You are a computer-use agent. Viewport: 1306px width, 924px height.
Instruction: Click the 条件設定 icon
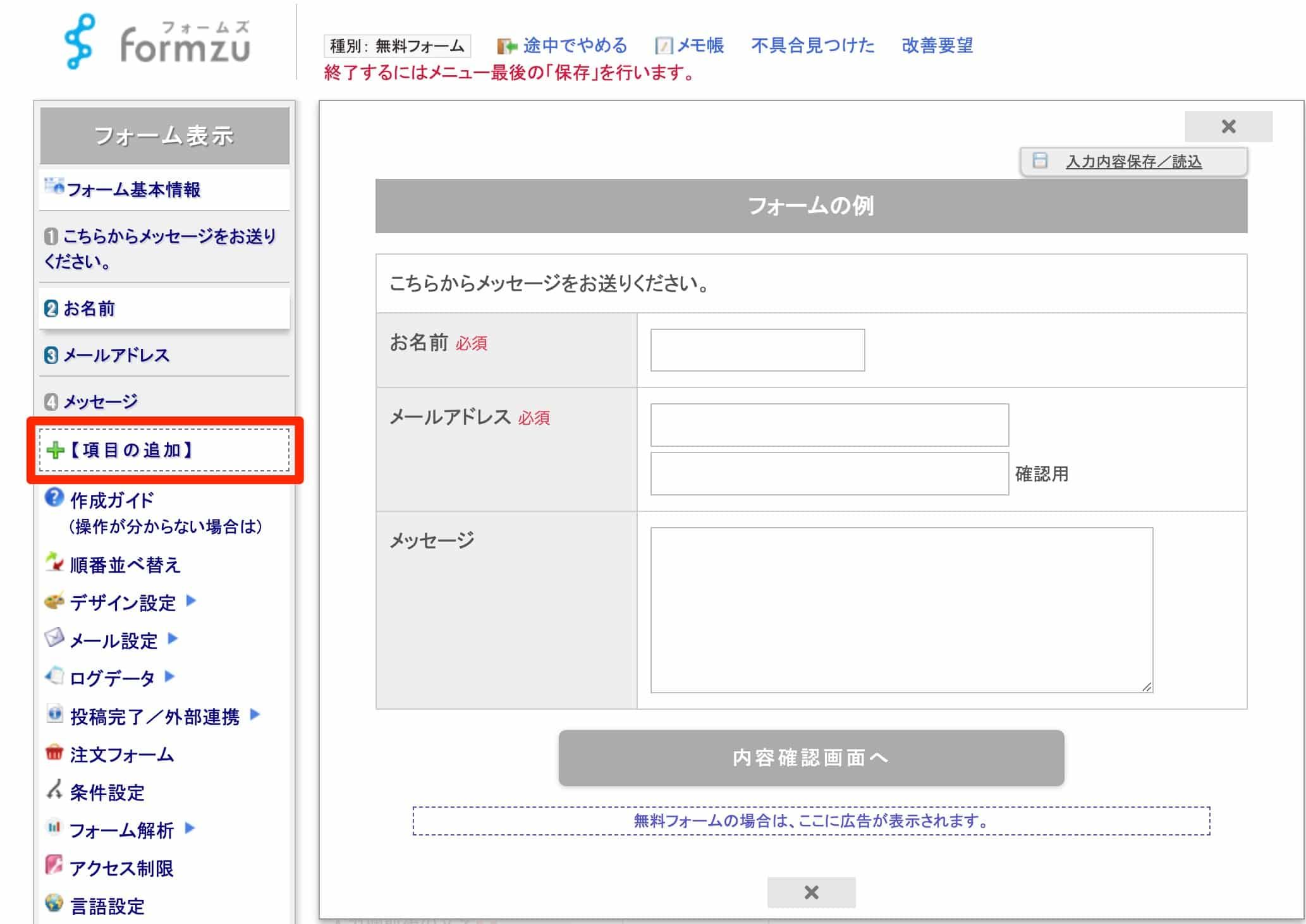pyautogui.click(x=54, y=791)
